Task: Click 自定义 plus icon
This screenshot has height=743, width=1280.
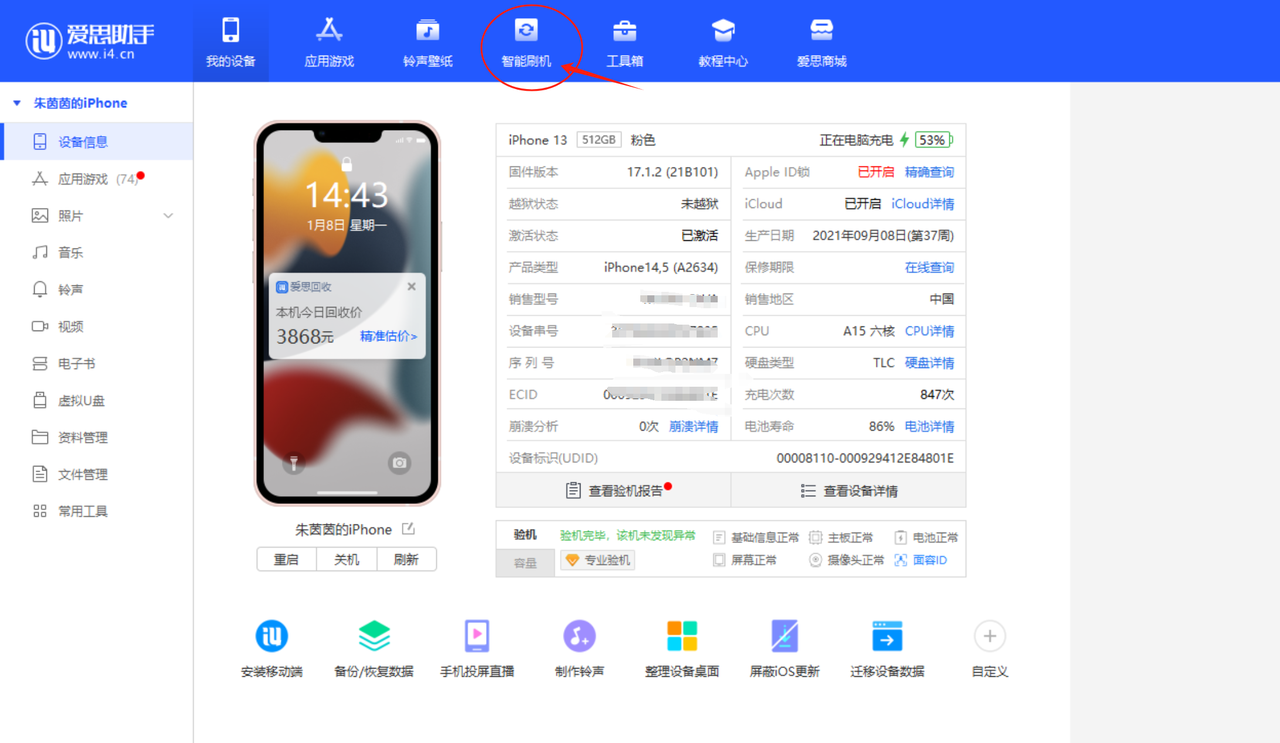Action: pos(990,637)
